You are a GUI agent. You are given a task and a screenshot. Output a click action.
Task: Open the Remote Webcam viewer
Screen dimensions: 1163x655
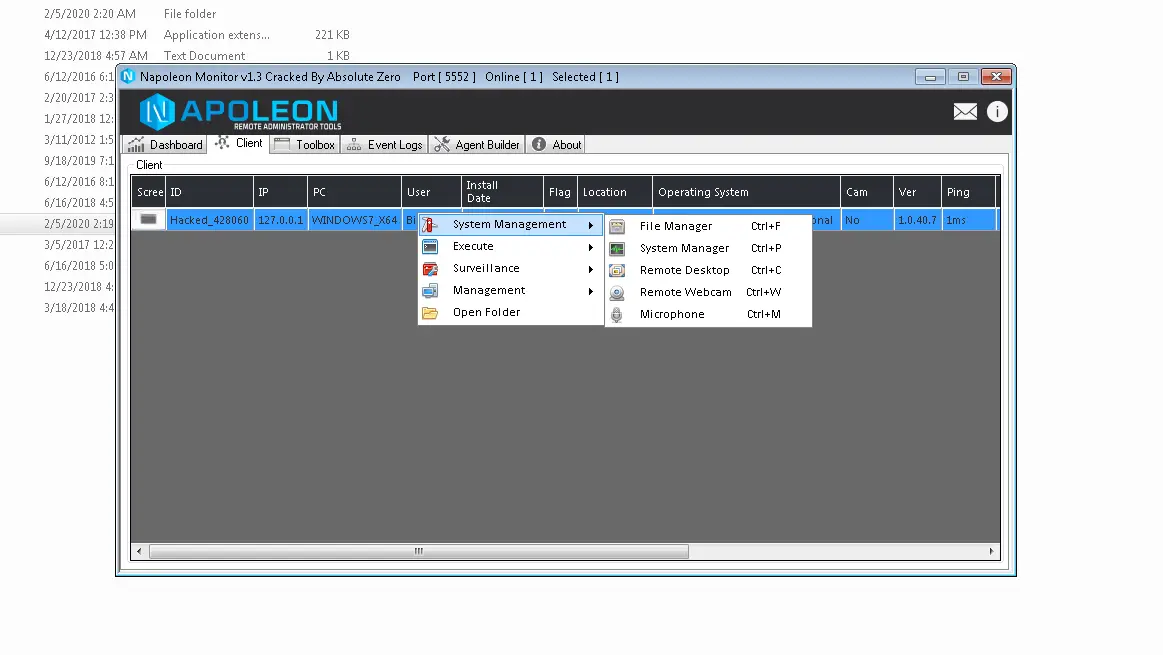coord(684,291)
